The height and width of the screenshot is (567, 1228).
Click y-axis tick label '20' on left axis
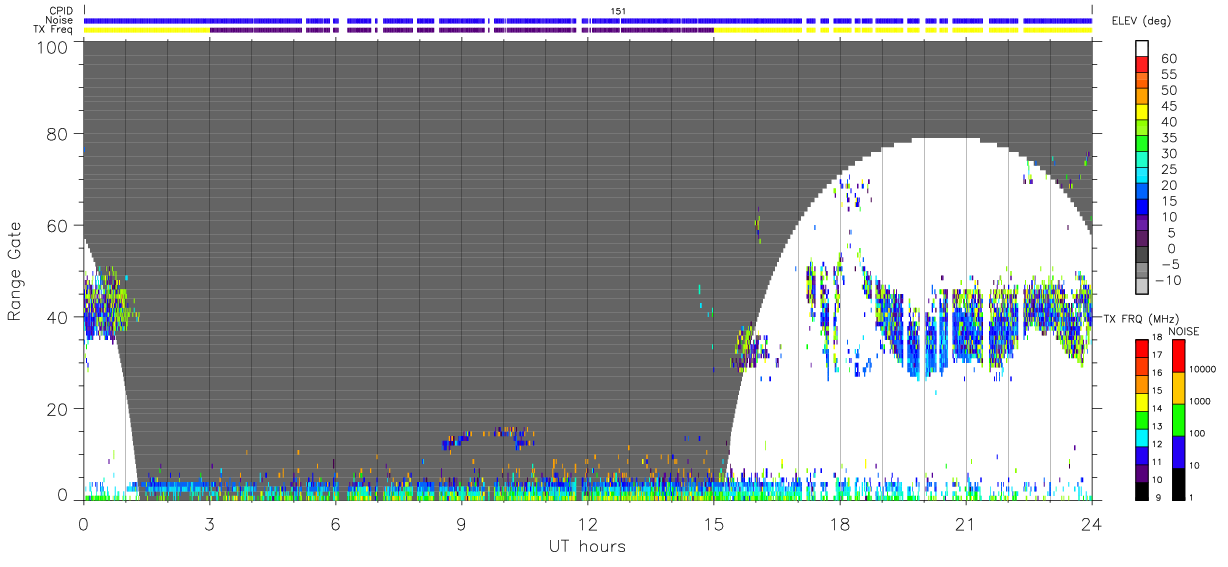coord(57,409)
